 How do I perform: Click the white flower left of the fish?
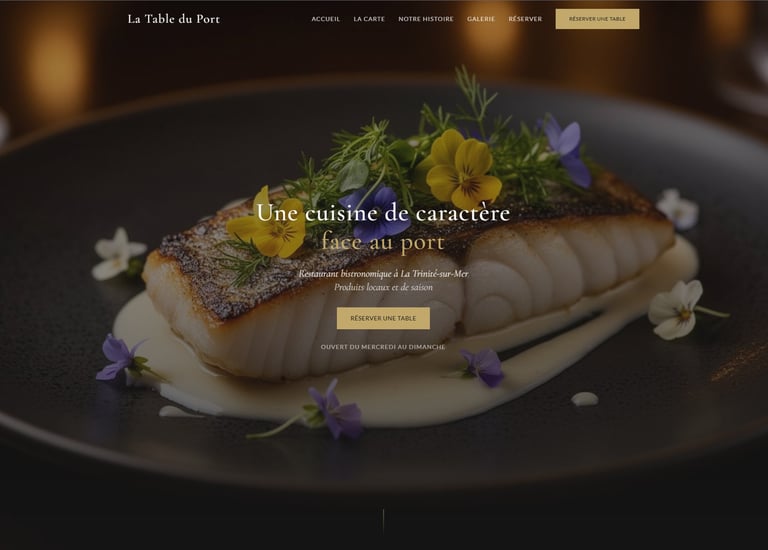click(118, 254)
